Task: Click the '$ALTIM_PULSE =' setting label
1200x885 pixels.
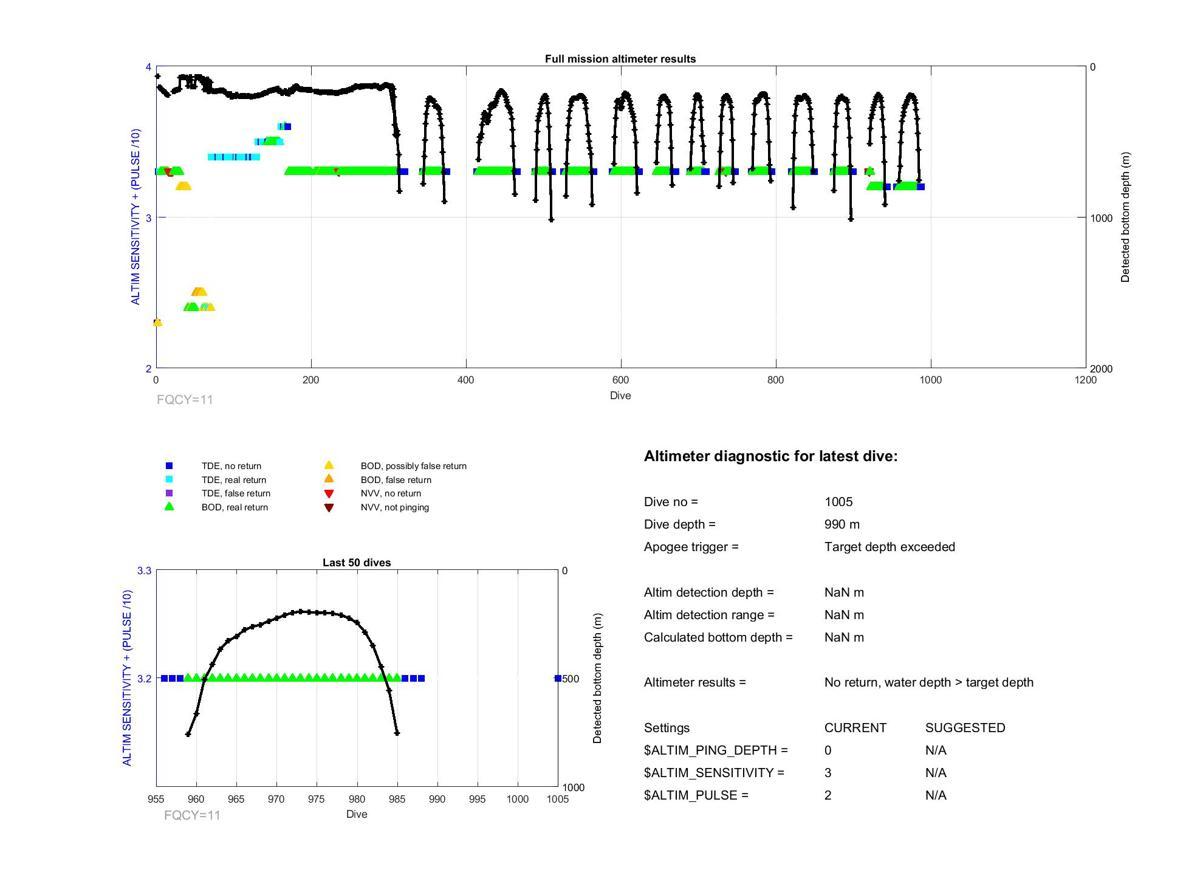Action: pyautogui.click(x=696, y=795)
